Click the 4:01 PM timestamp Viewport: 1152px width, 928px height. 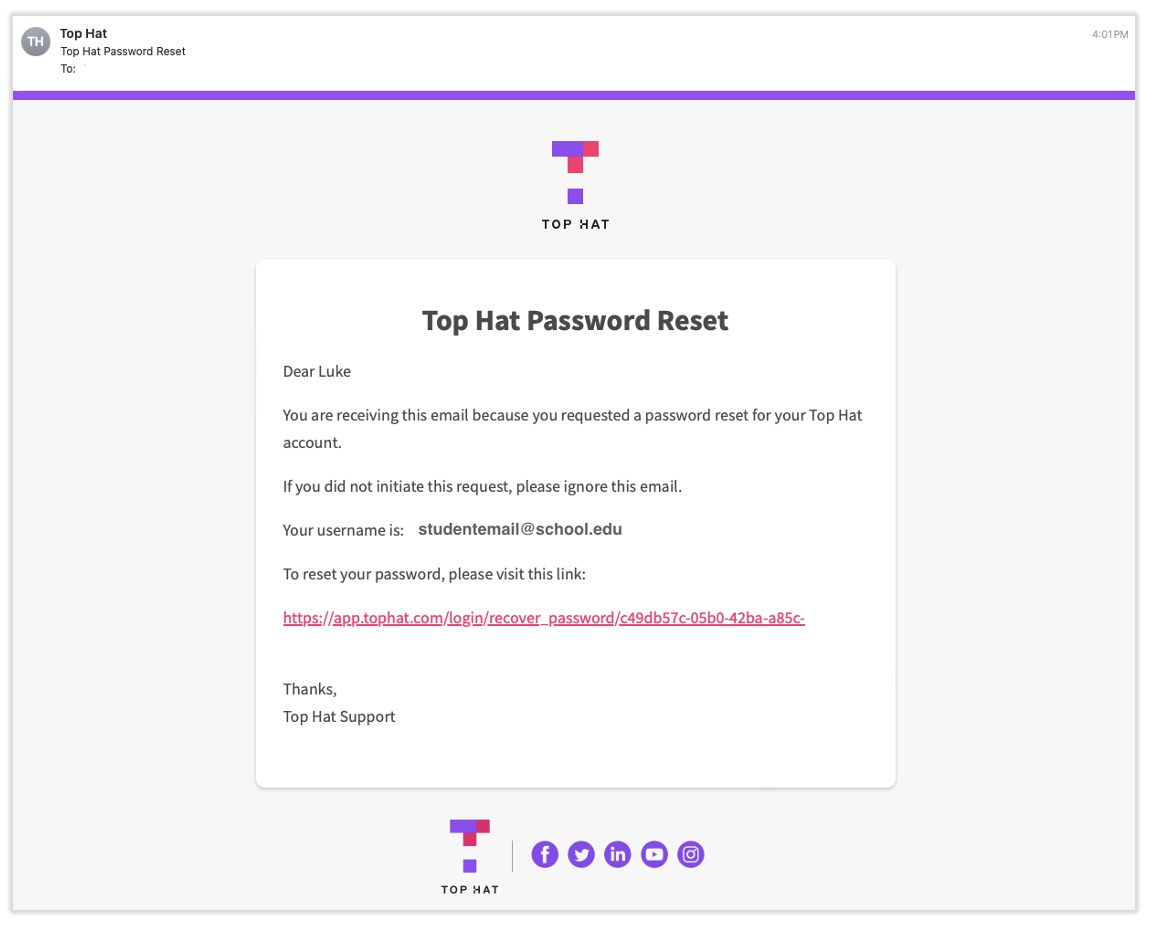tap(1109, 35)
